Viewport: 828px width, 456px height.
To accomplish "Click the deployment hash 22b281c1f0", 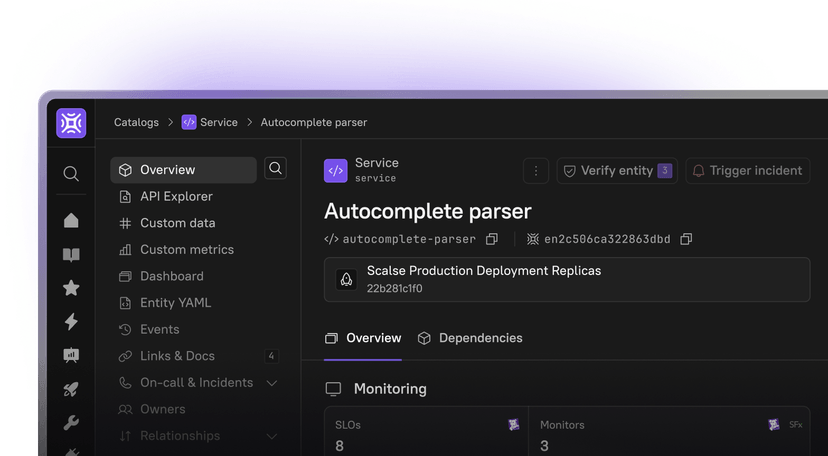I will pos(394,289).
